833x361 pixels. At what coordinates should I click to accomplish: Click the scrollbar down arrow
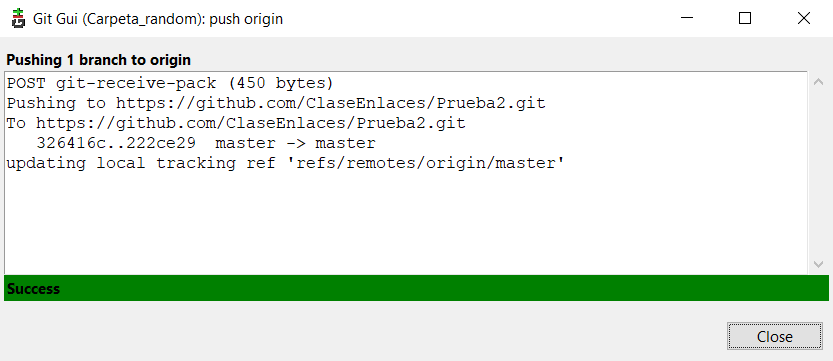pos(818,264)
